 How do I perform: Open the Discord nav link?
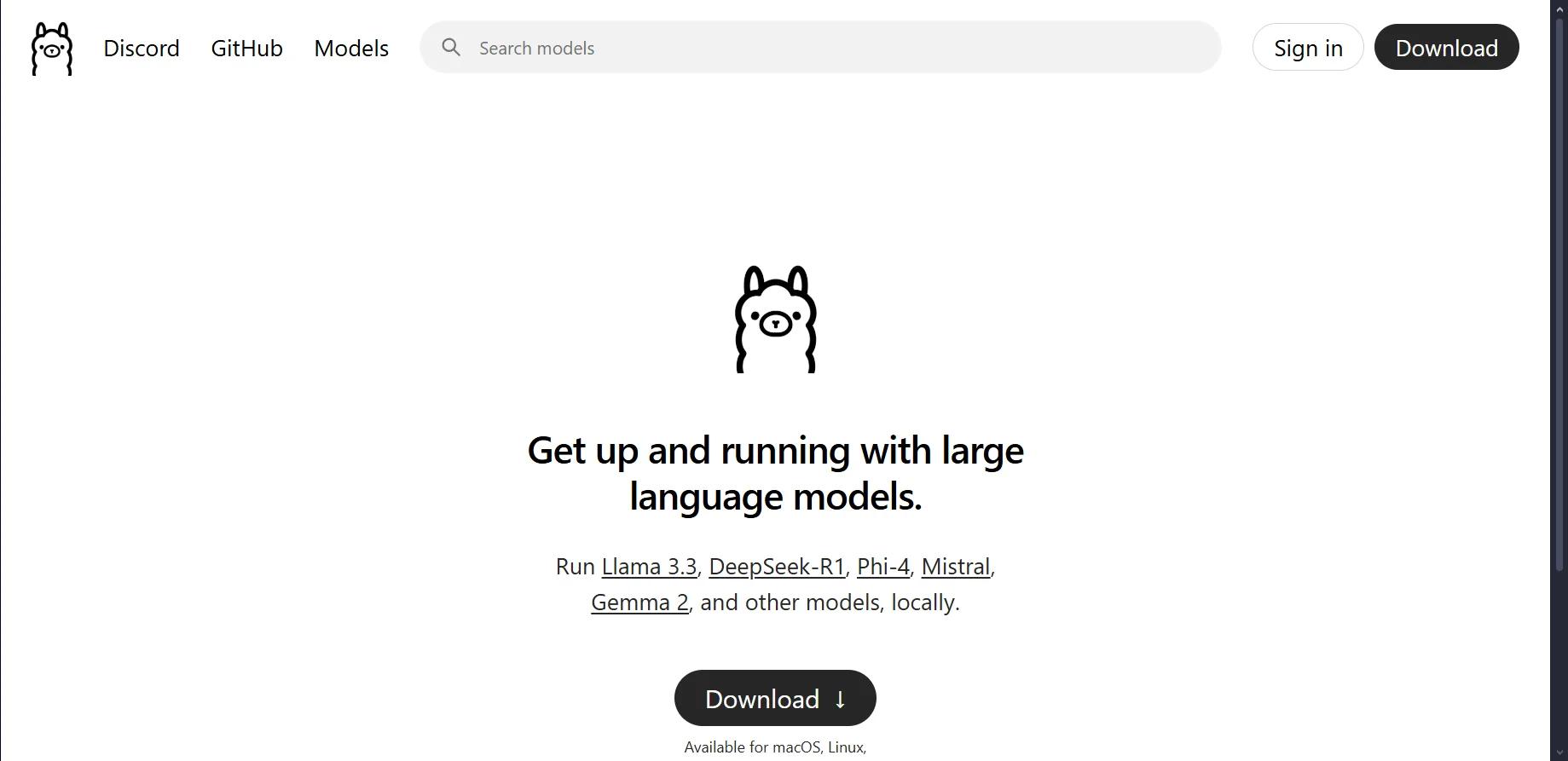pos(142,49)
